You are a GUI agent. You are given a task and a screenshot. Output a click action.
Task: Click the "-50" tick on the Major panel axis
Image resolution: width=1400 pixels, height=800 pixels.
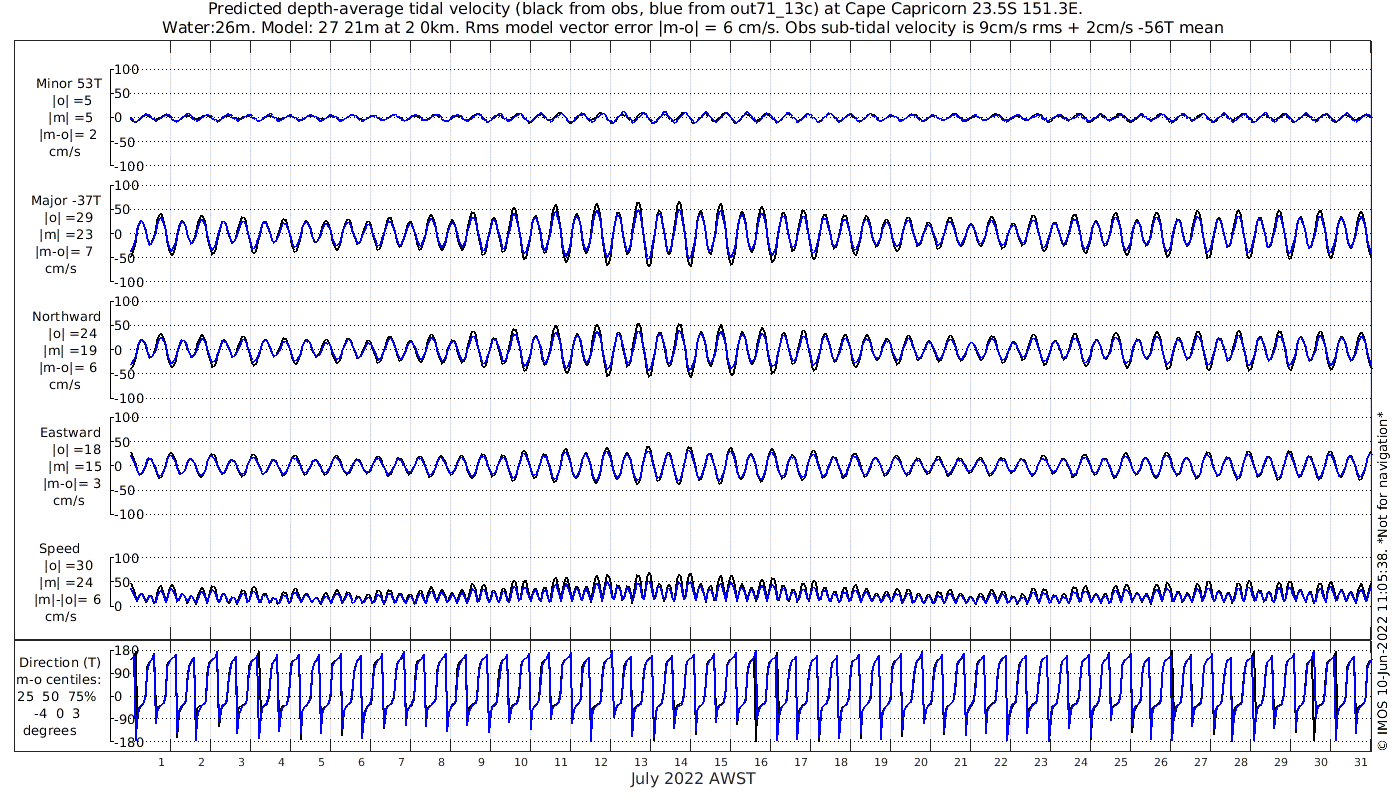[127, 258]
